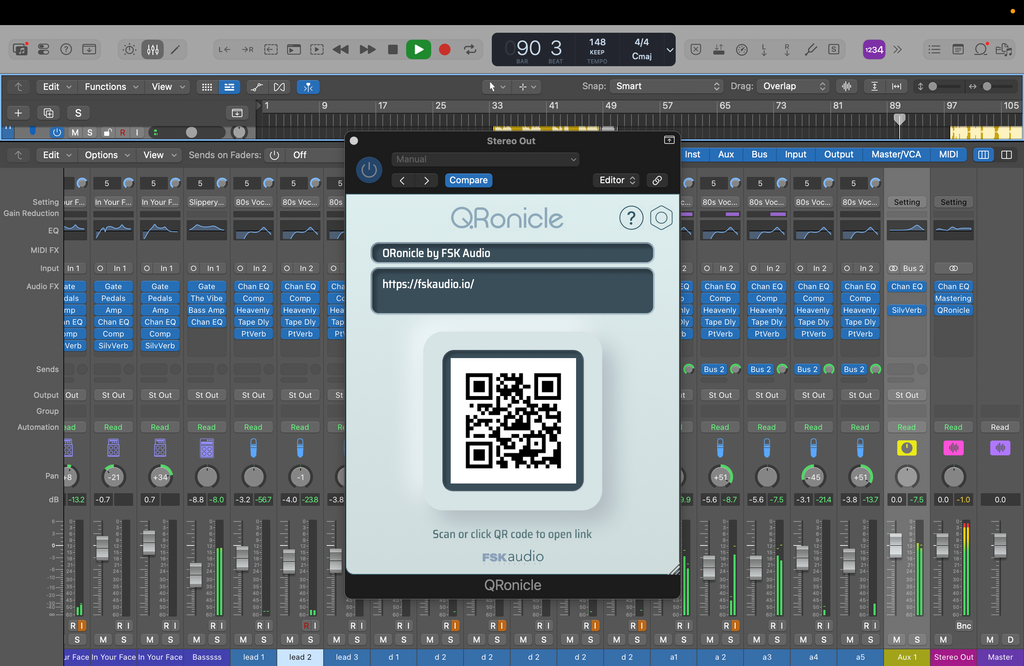The image size is (1024, 666).
Task: Open the Drag Overlap dropdown
Action: (x=793, y=86)
